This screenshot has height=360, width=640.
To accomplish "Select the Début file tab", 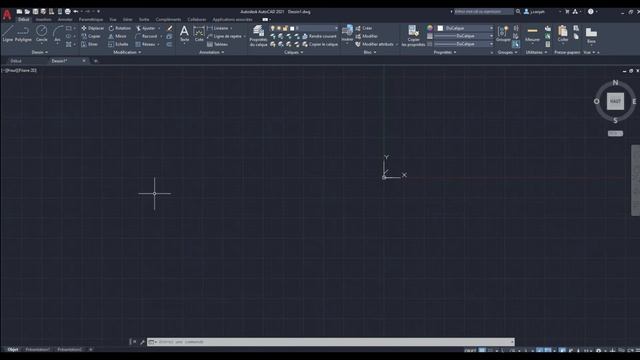I will [16, 61].
